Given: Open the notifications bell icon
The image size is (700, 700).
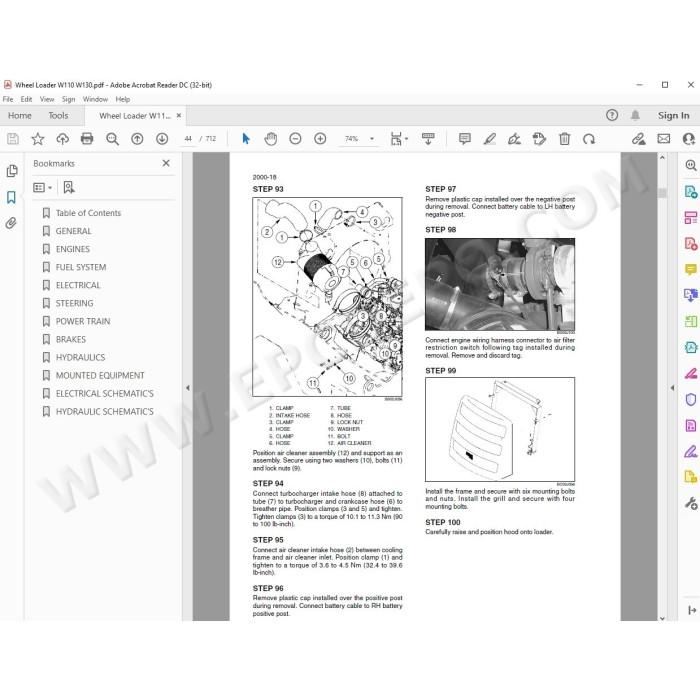Looking at the screenshot, I should tap(635, 116).
